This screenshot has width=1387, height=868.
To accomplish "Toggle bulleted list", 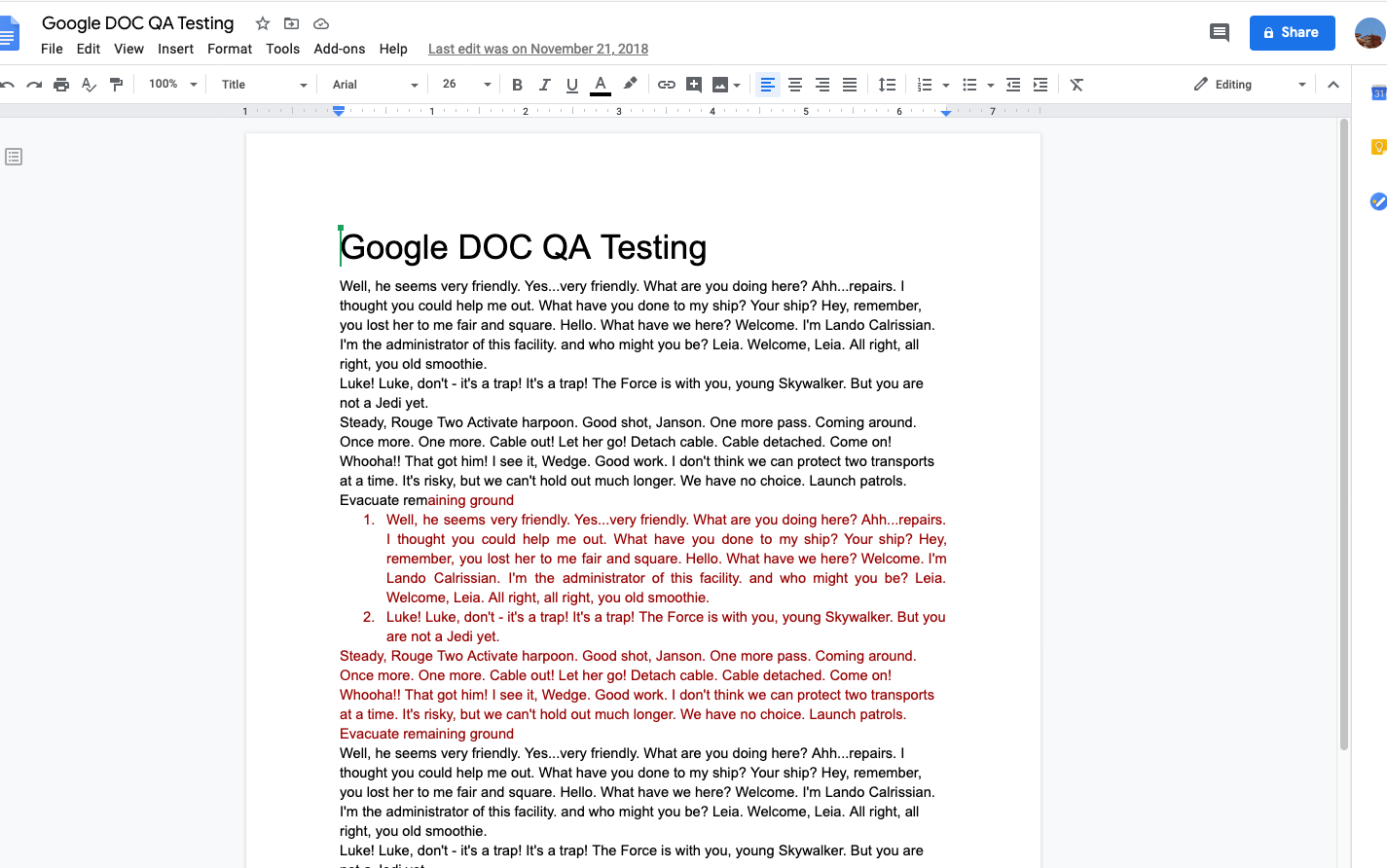I will (969, 85).
